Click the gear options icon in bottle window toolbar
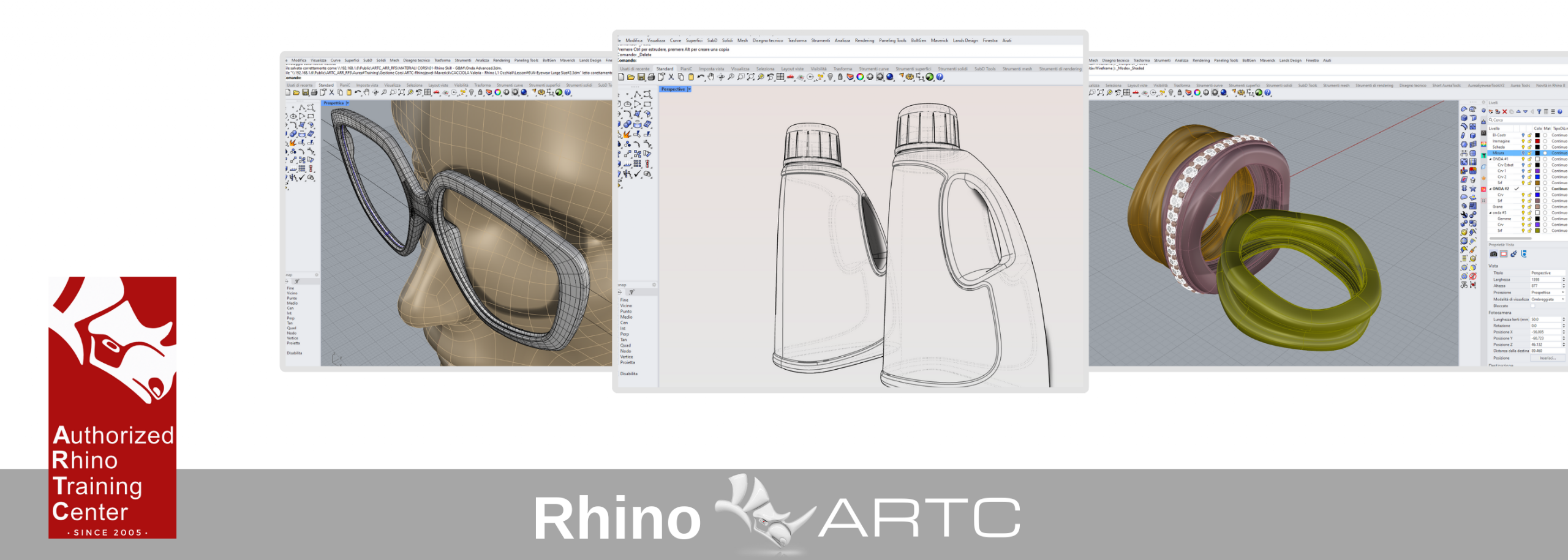This screenshot has height=560, width=1568. pos(910,77)
